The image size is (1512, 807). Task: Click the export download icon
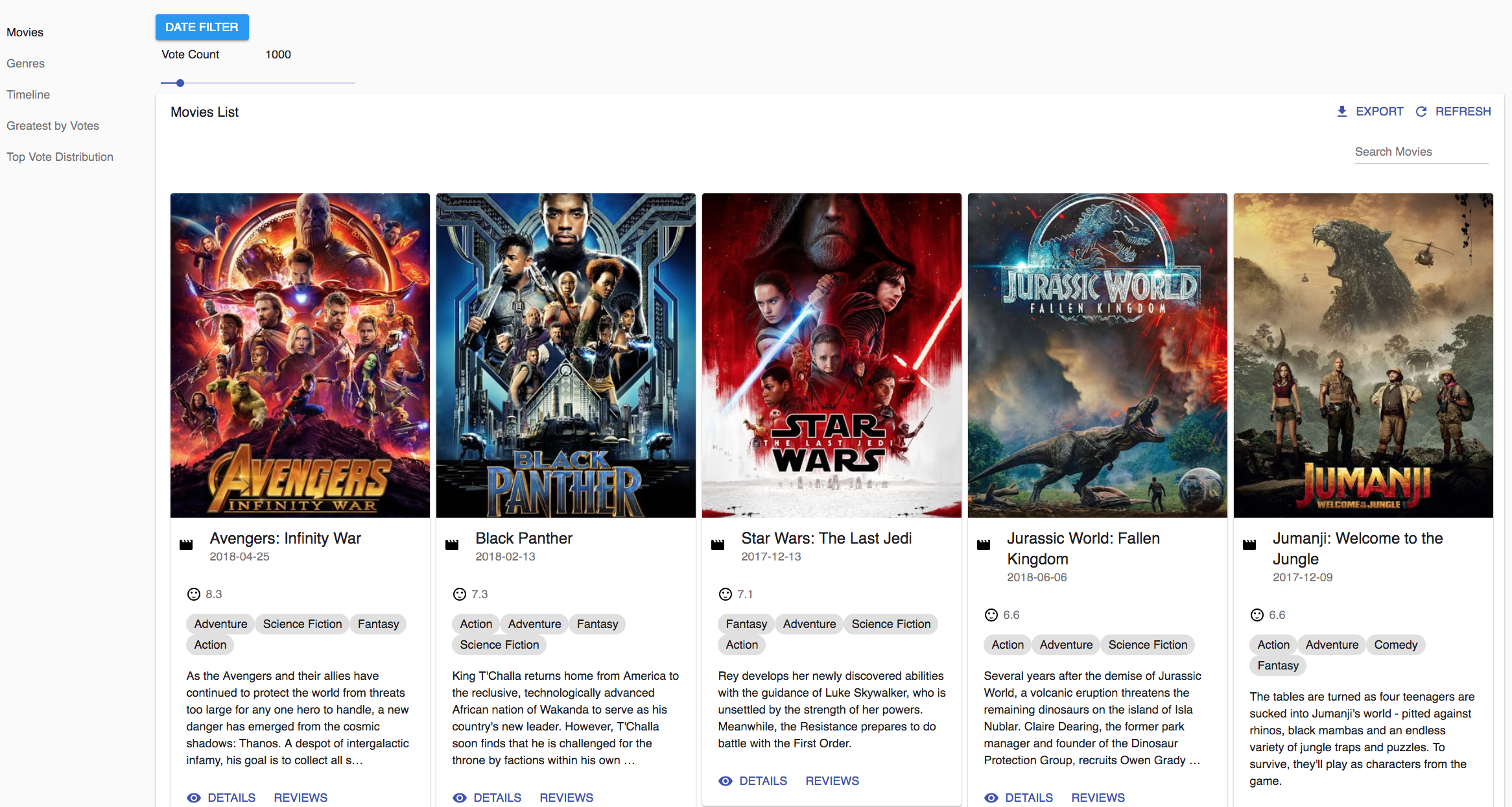pos(1341,112)
